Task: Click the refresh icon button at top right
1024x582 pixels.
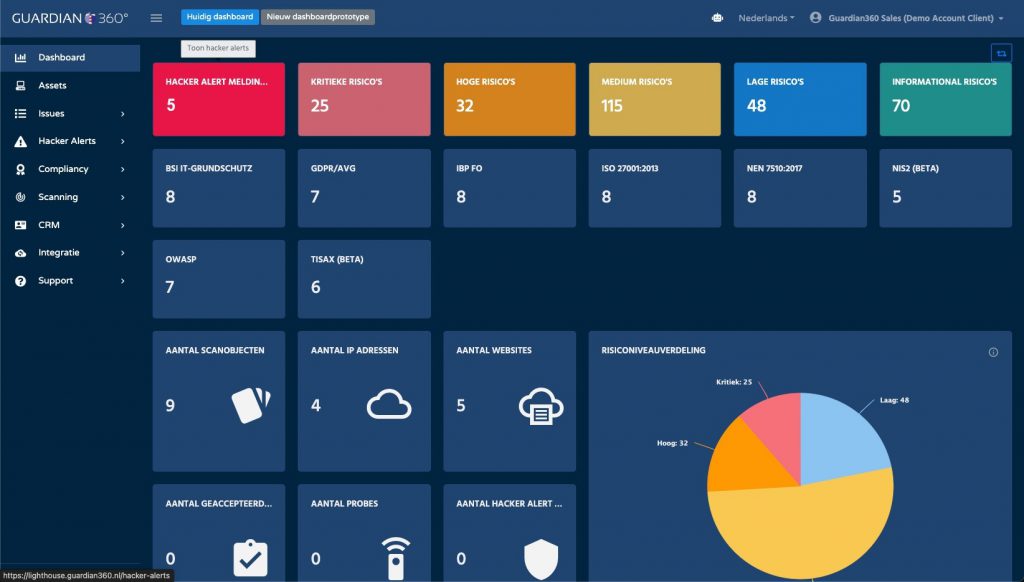Action: tap(1000, 53)
